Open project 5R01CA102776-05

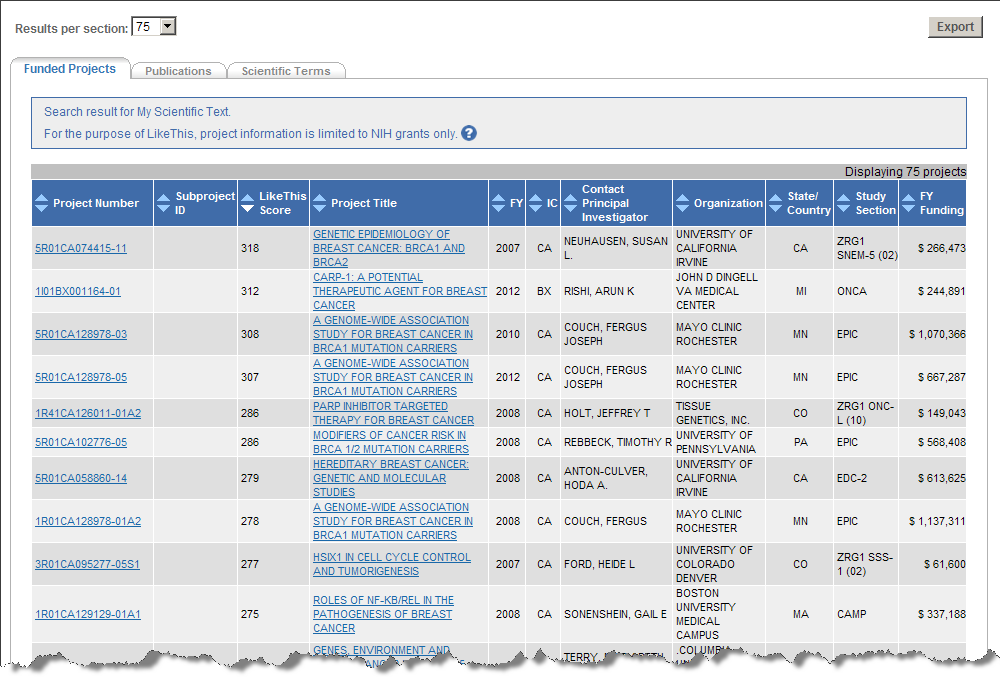[81, 442]
